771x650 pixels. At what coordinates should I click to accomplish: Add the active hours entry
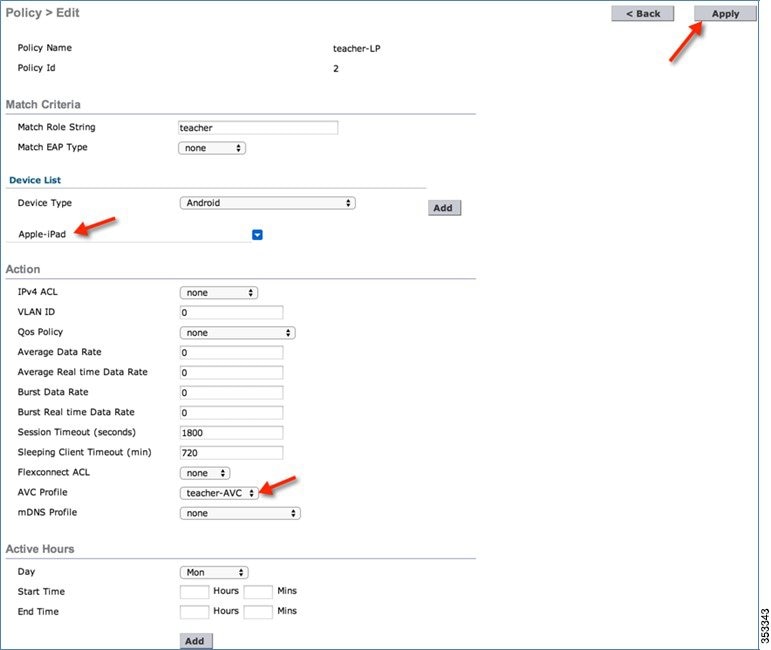coord(196,641)
